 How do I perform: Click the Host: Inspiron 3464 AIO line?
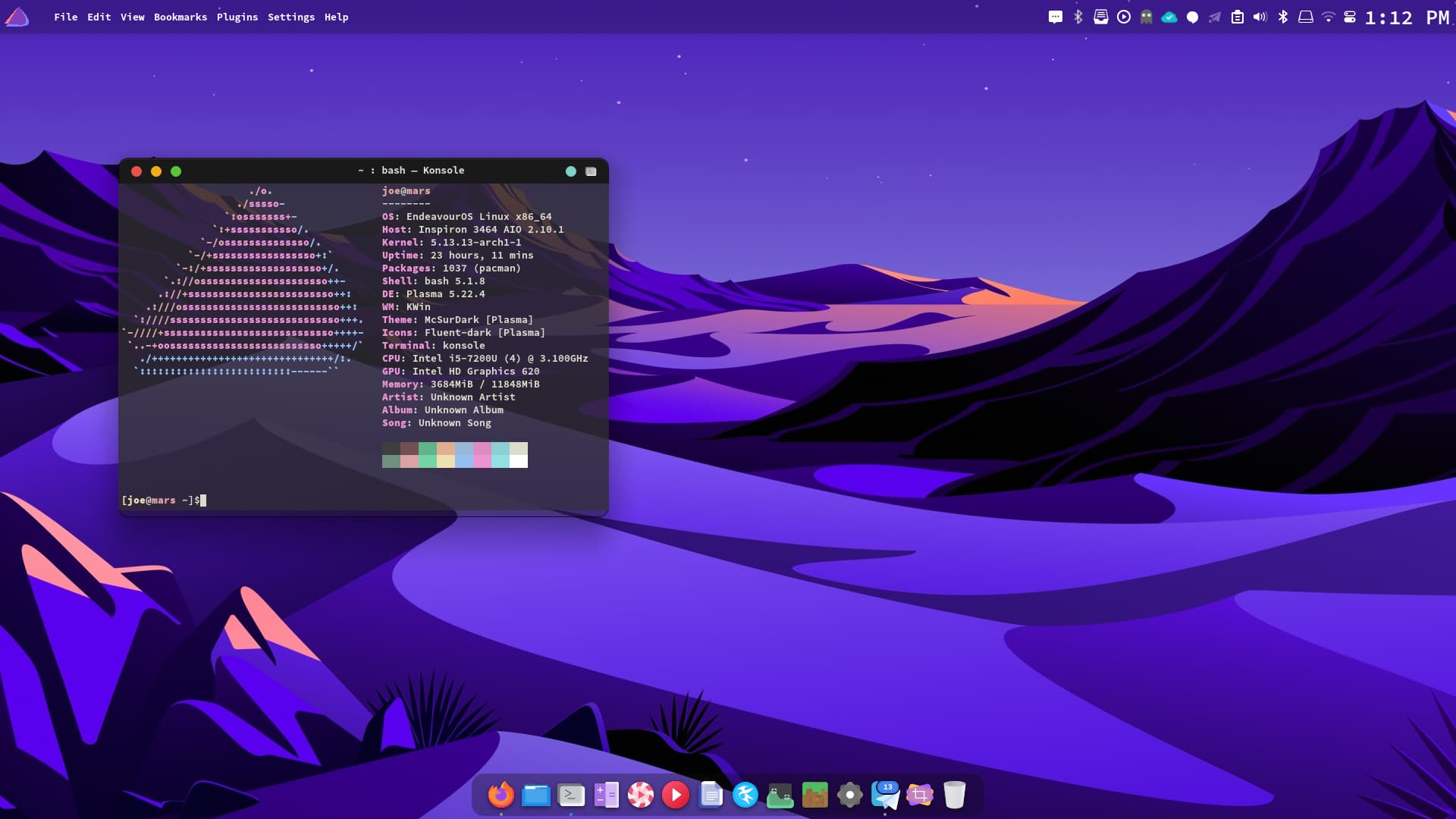tap(473, 230)
